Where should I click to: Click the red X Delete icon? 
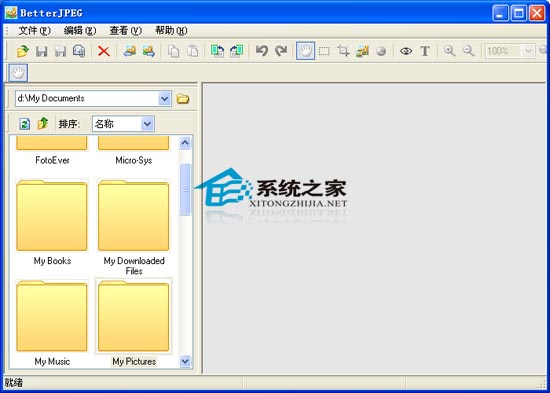(104, 51)
